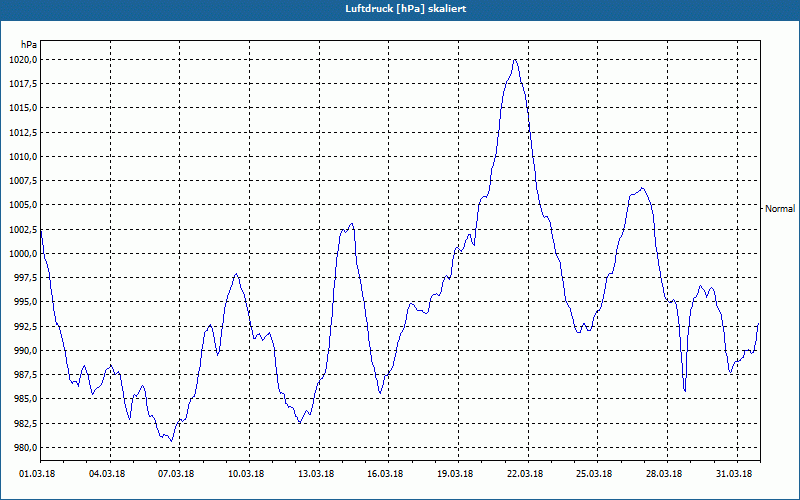Image resolution: width=800 pixels, height=500 pixels.
Task: Click the '1017,5' y-axis label
Action: [x=23, y=84]
